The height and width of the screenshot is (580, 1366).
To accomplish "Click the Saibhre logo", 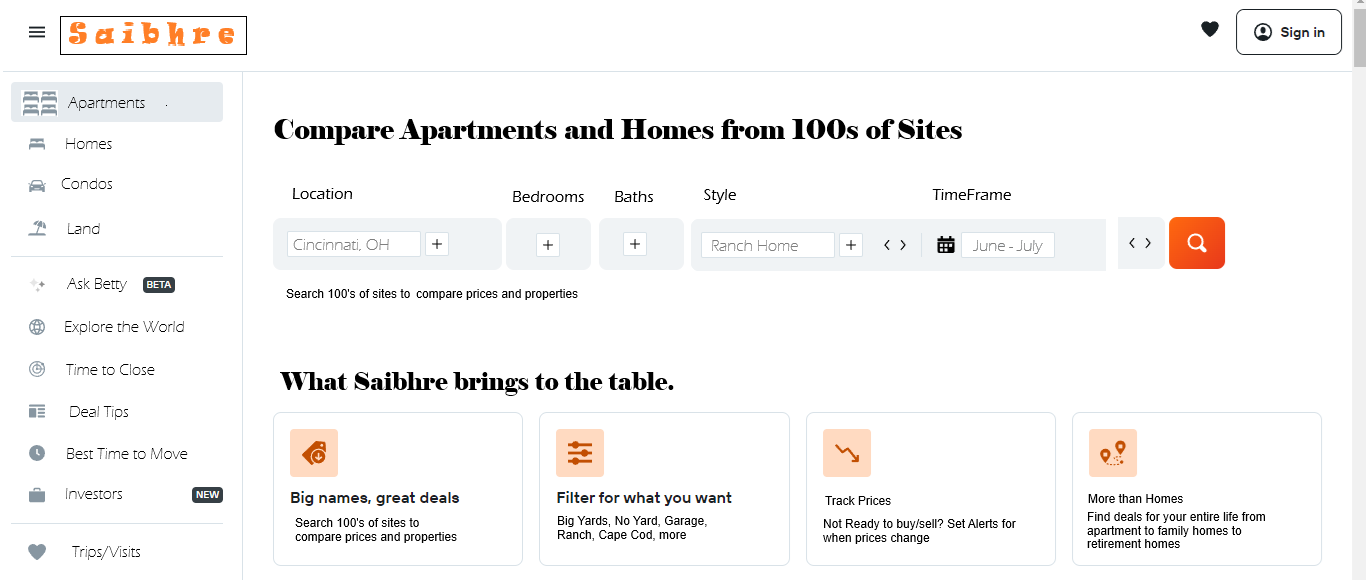I will (153, 36).
